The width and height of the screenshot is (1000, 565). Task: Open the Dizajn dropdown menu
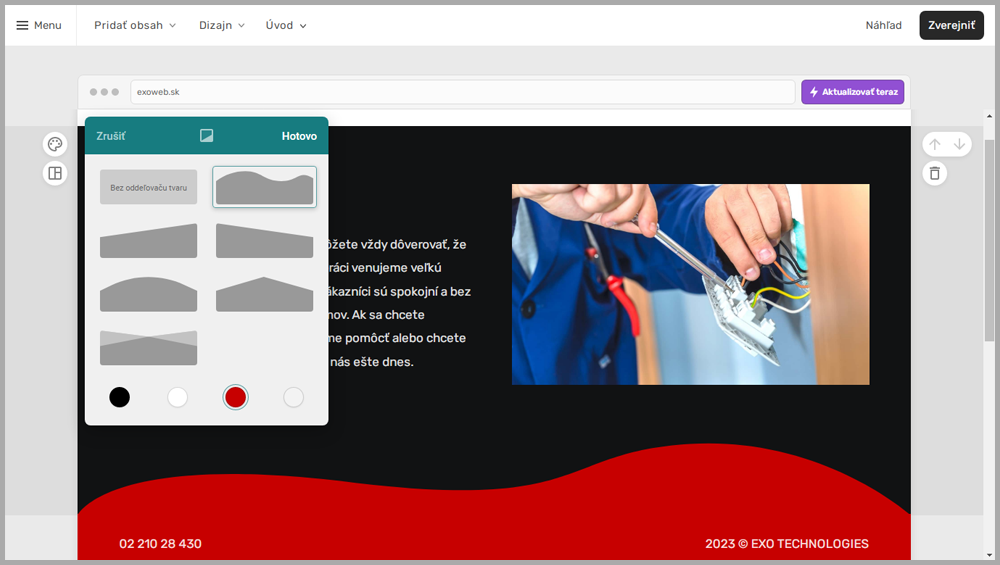[221, 25]
